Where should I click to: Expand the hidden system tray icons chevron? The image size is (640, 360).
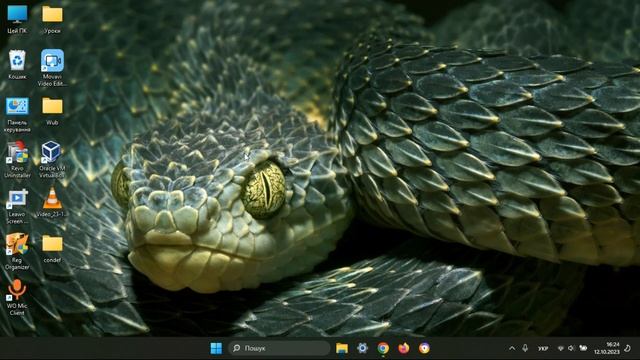[512, 348]
